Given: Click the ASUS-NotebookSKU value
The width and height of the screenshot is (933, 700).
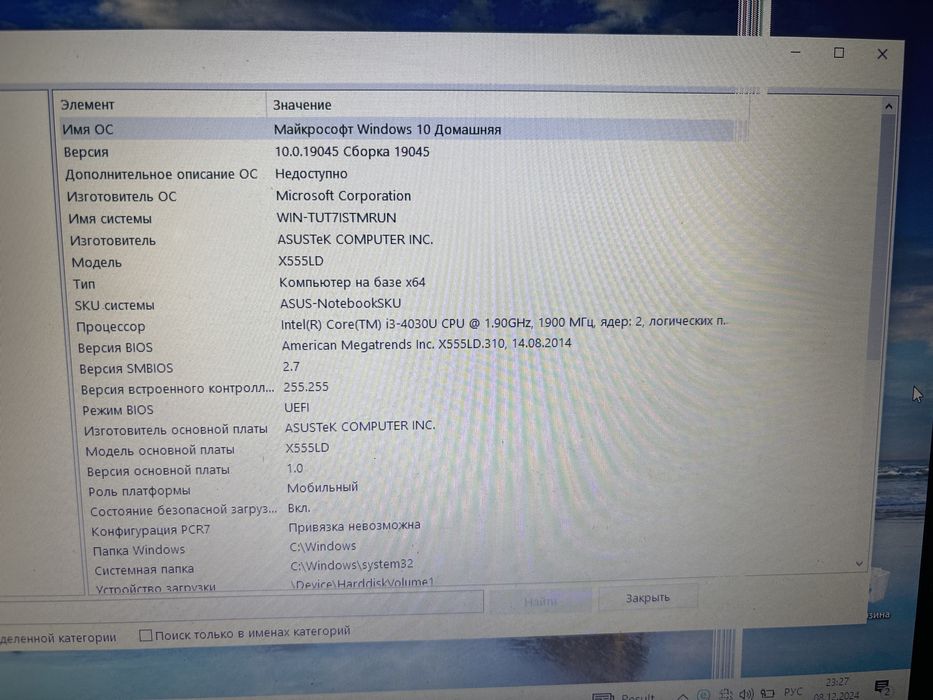Looking at the screenshot, I should point(340,303).
